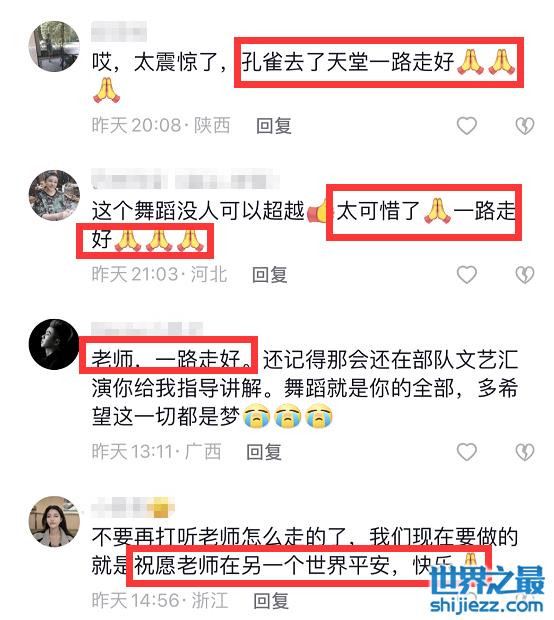Like the comment from 广西
The image size is (554, 620).
(467, 452)
